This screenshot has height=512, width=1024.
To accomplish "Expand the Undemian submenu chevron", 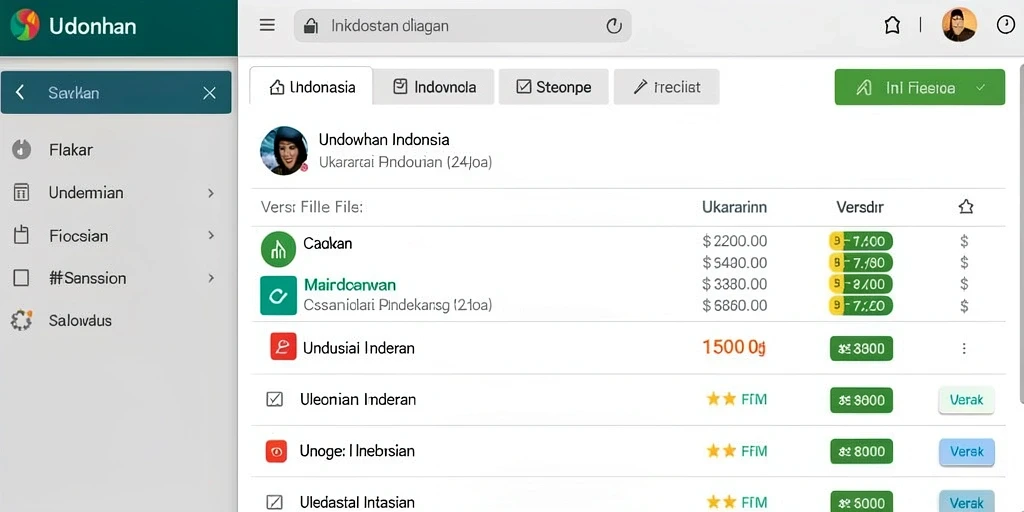I will pos(210,193).
